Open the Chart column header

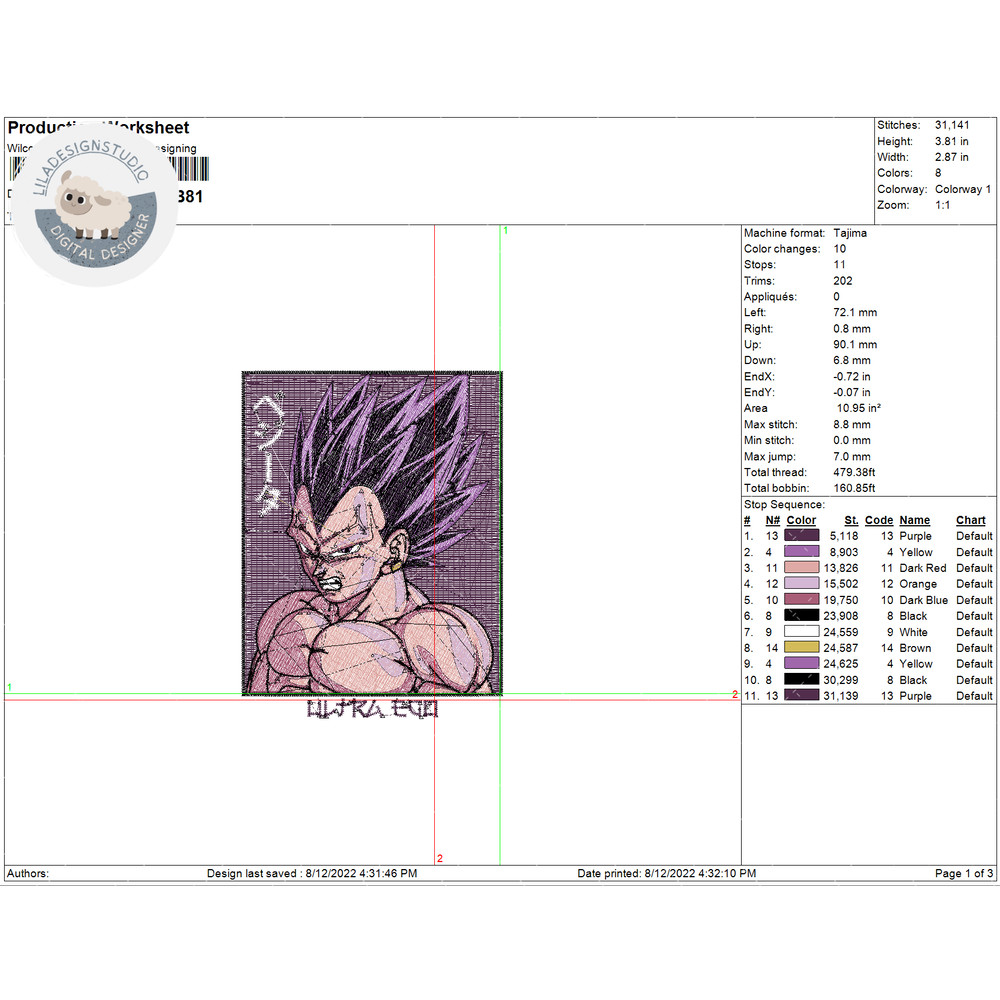click(x=970, y=520)
